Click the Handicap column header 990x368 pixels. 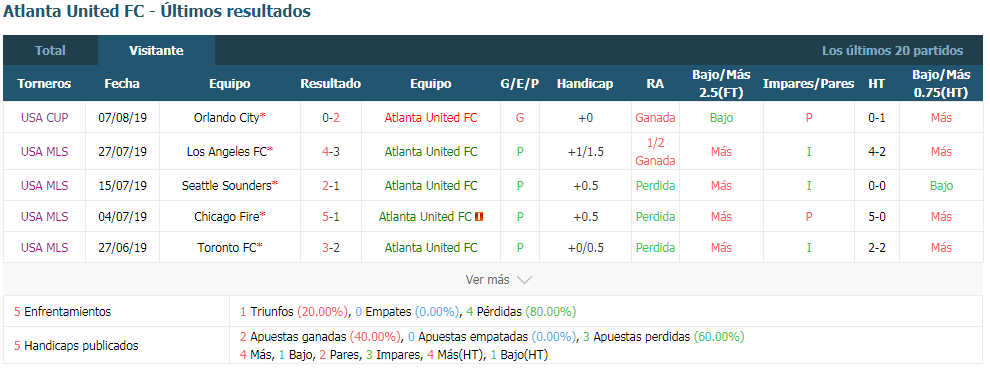pos(585,84)
